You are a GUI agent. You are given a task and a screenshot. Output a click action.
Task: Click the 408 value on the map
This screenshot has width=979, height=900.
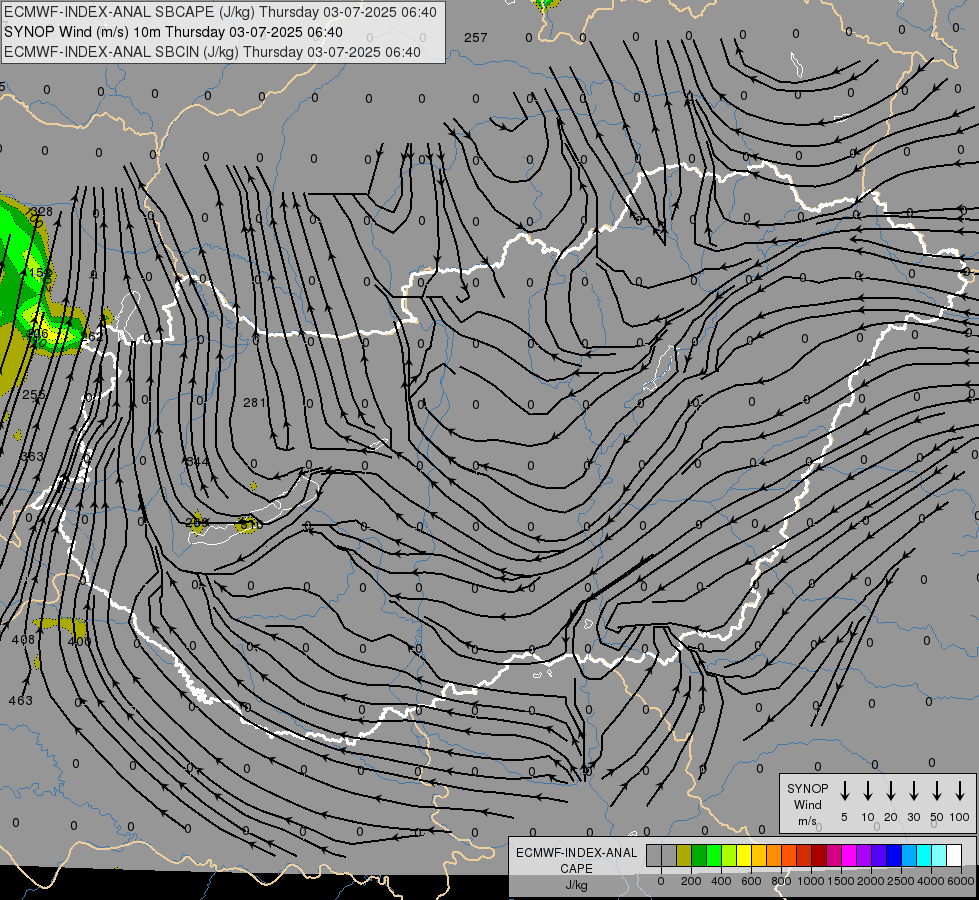pos(23,640)
